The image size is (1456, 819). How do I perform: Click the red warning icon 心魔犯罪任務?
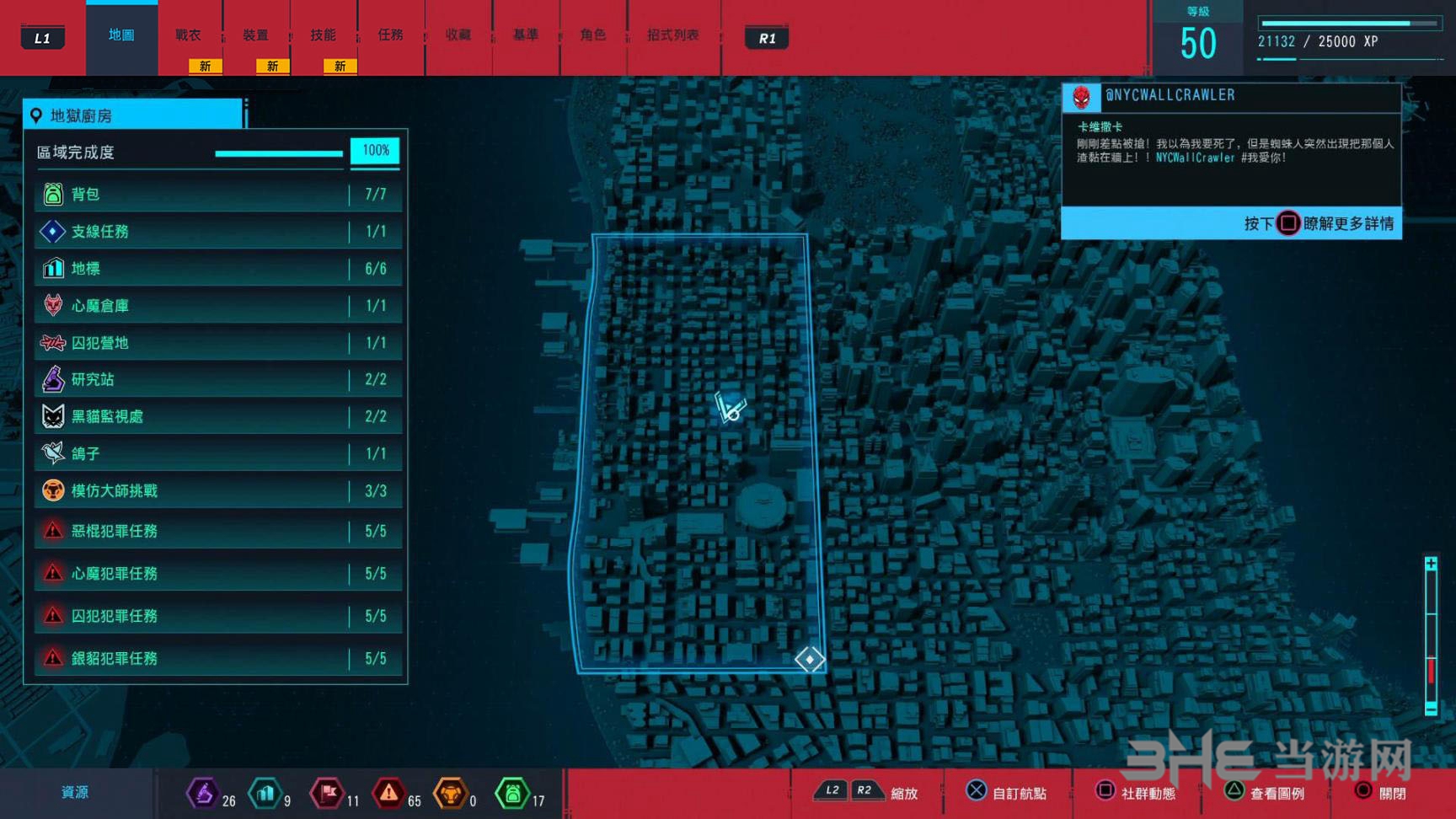coord(52,573)
